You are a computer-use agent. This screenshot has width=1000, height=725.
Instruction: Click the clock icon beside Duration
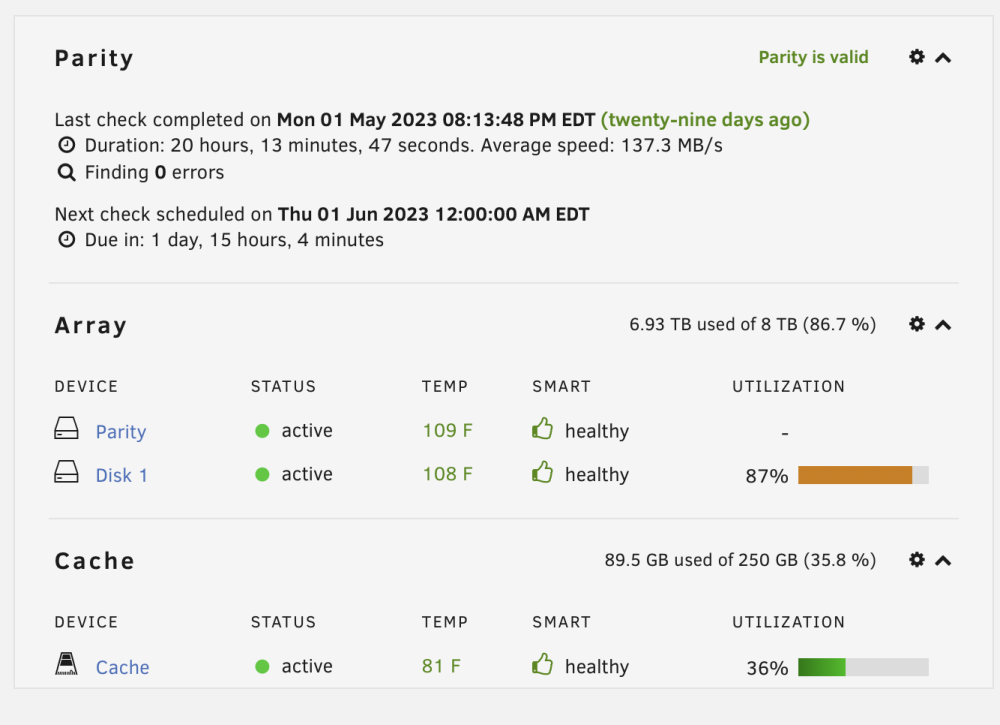coord(66,145)
